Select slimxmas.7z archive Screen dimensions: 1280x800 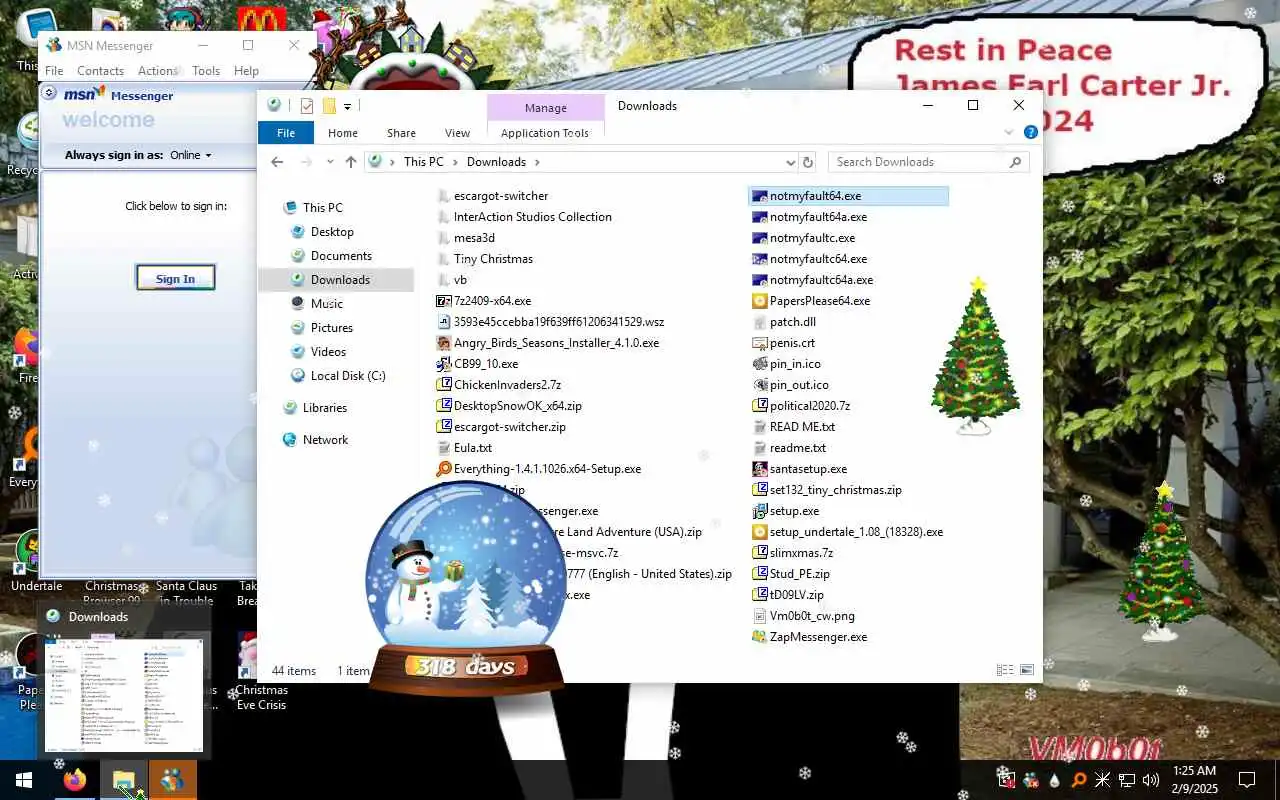pos(792,553)
